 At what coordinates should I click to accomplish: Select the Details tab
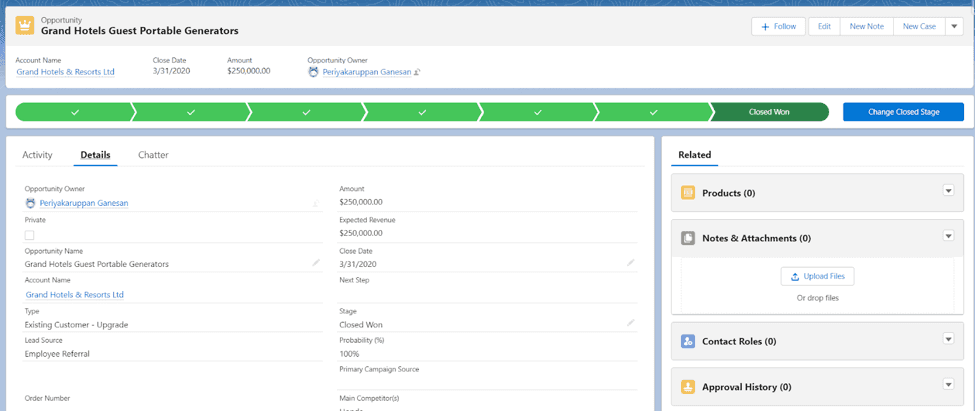point(95,155)
